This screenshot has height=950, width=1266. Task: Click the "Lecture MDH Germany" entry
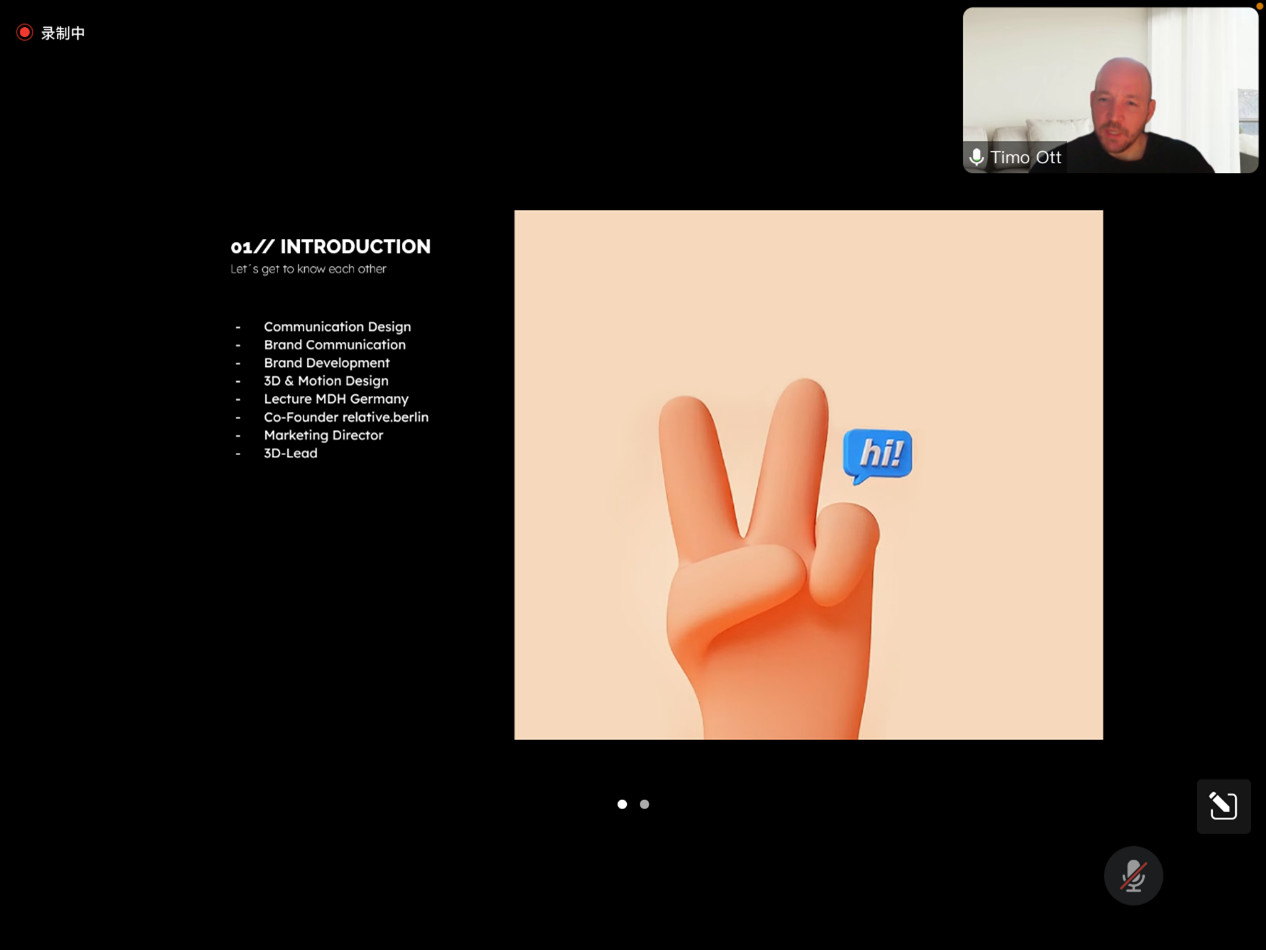336,399
